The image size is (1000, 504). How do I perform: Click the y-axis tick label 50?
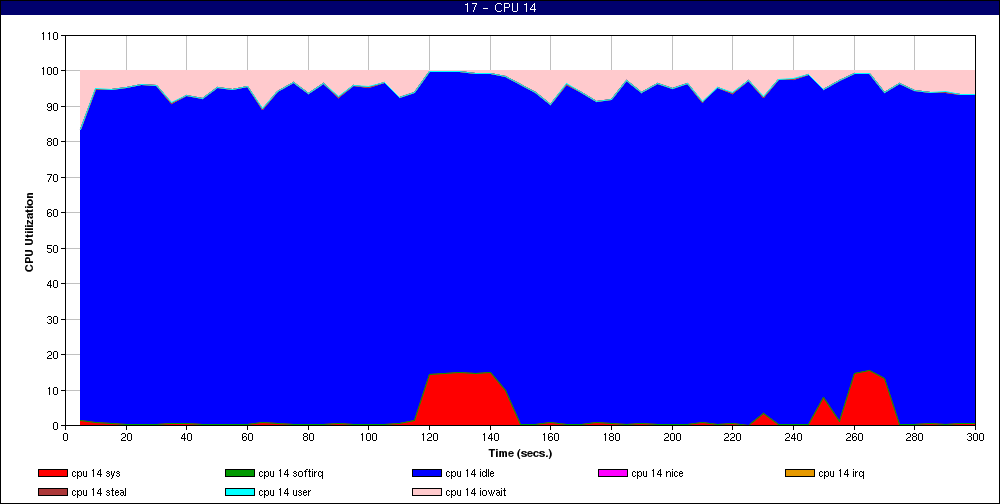[x=52, y=248]
